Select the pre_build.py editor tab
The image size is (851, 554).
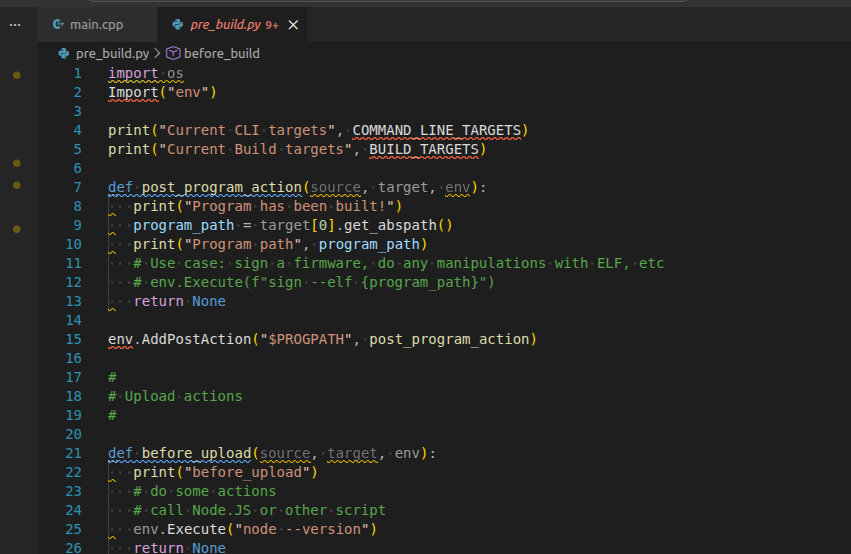pyautogui.click(x=224, y=25)
